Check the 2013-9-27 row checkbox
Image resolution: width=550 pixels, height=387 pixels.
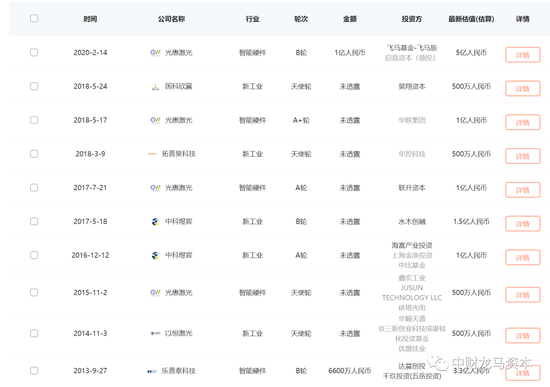[34, 371]
